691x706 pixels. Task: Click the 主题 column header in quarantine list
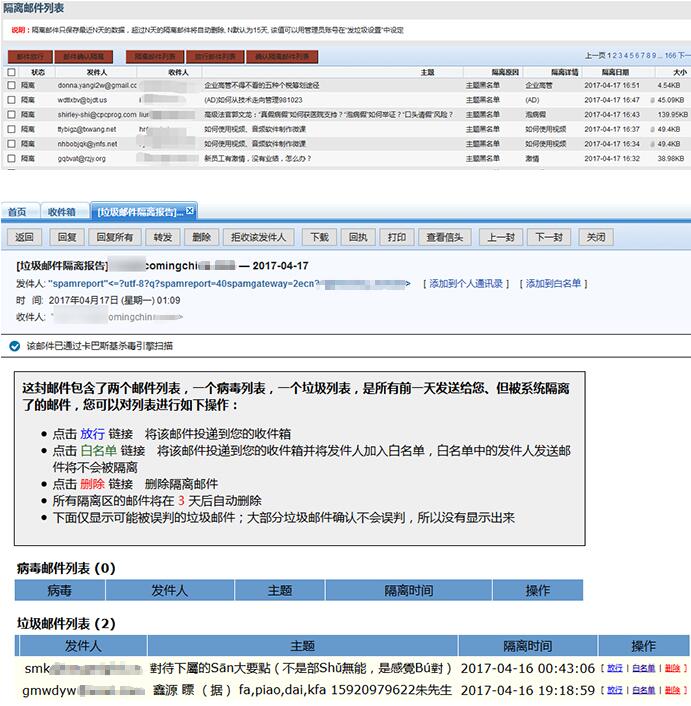point(428,72)
